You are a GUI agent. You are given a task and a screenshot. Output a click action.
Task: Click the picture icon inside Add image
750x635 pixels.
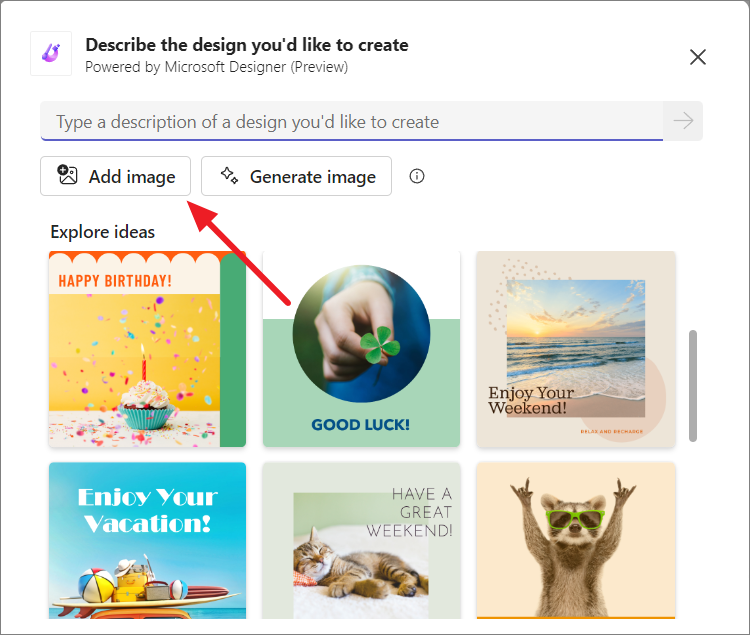click(67, 175)
